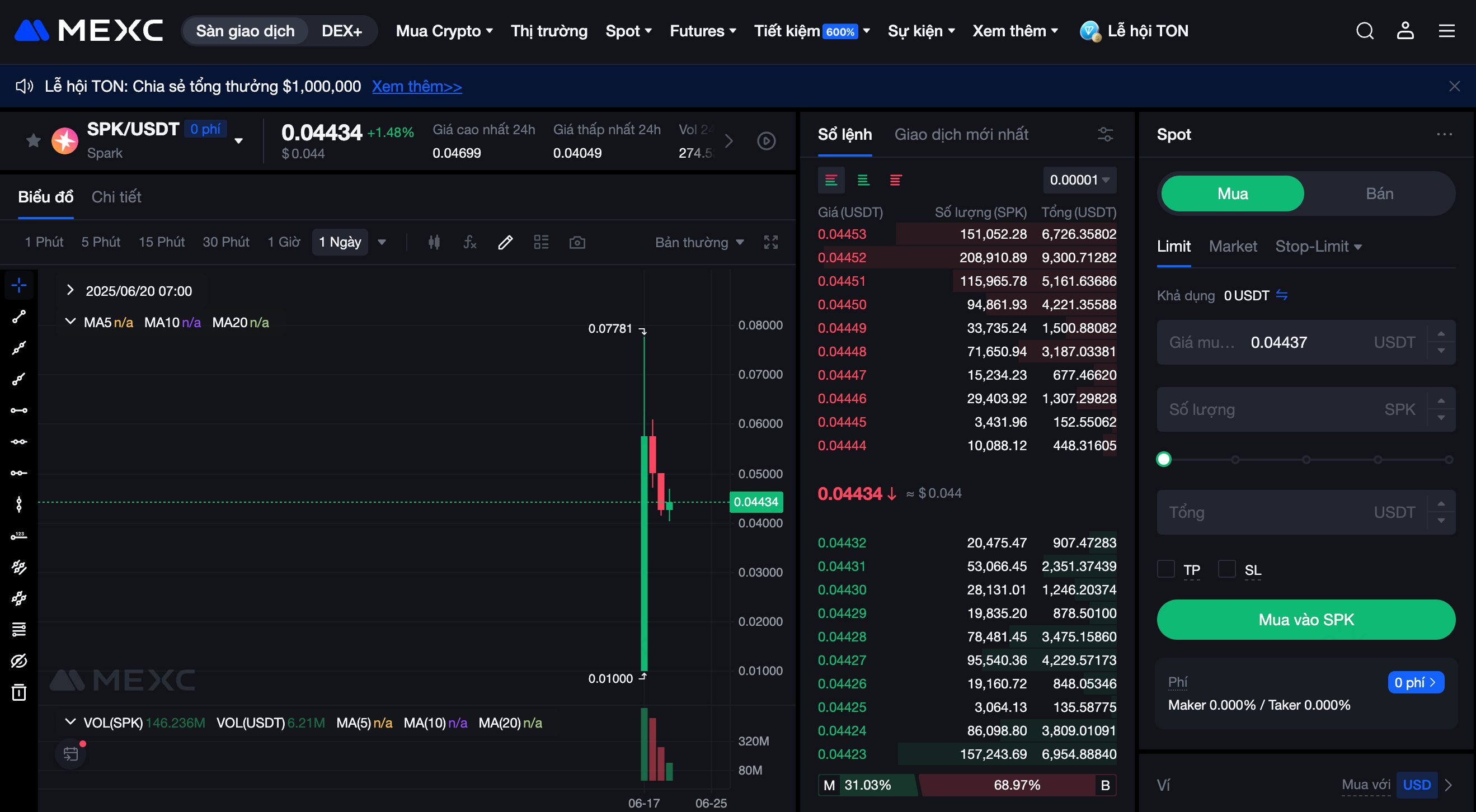This screenshot has height=812, width=1476.
Task: Select the 15 Phút timeframe
Action: pyautogui.click(x=162, y=242)
